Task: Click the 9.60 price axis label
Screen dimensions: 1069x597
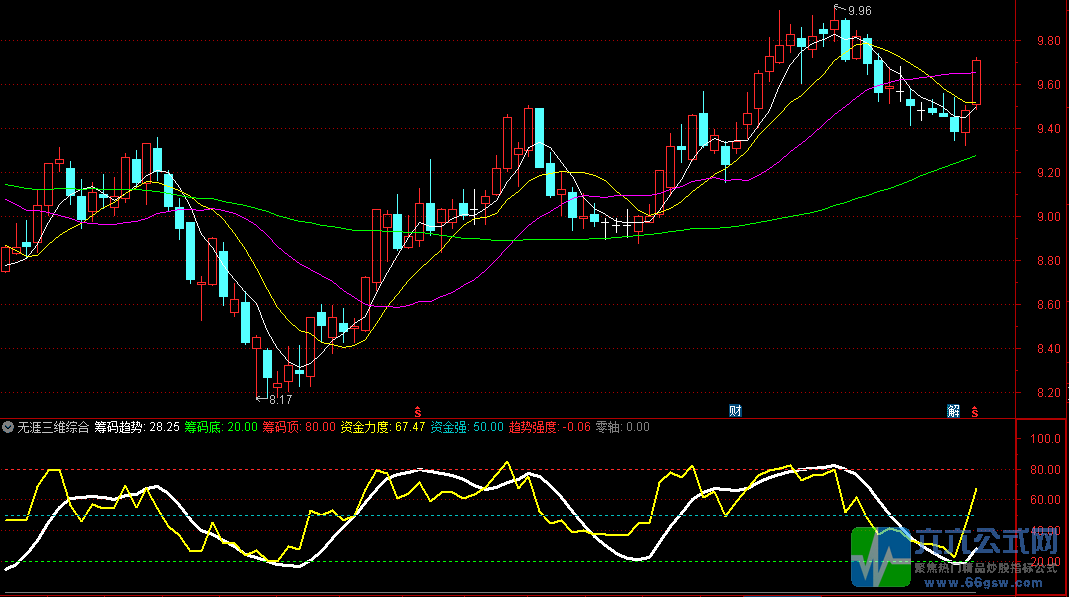Action: click(1049, 85)
